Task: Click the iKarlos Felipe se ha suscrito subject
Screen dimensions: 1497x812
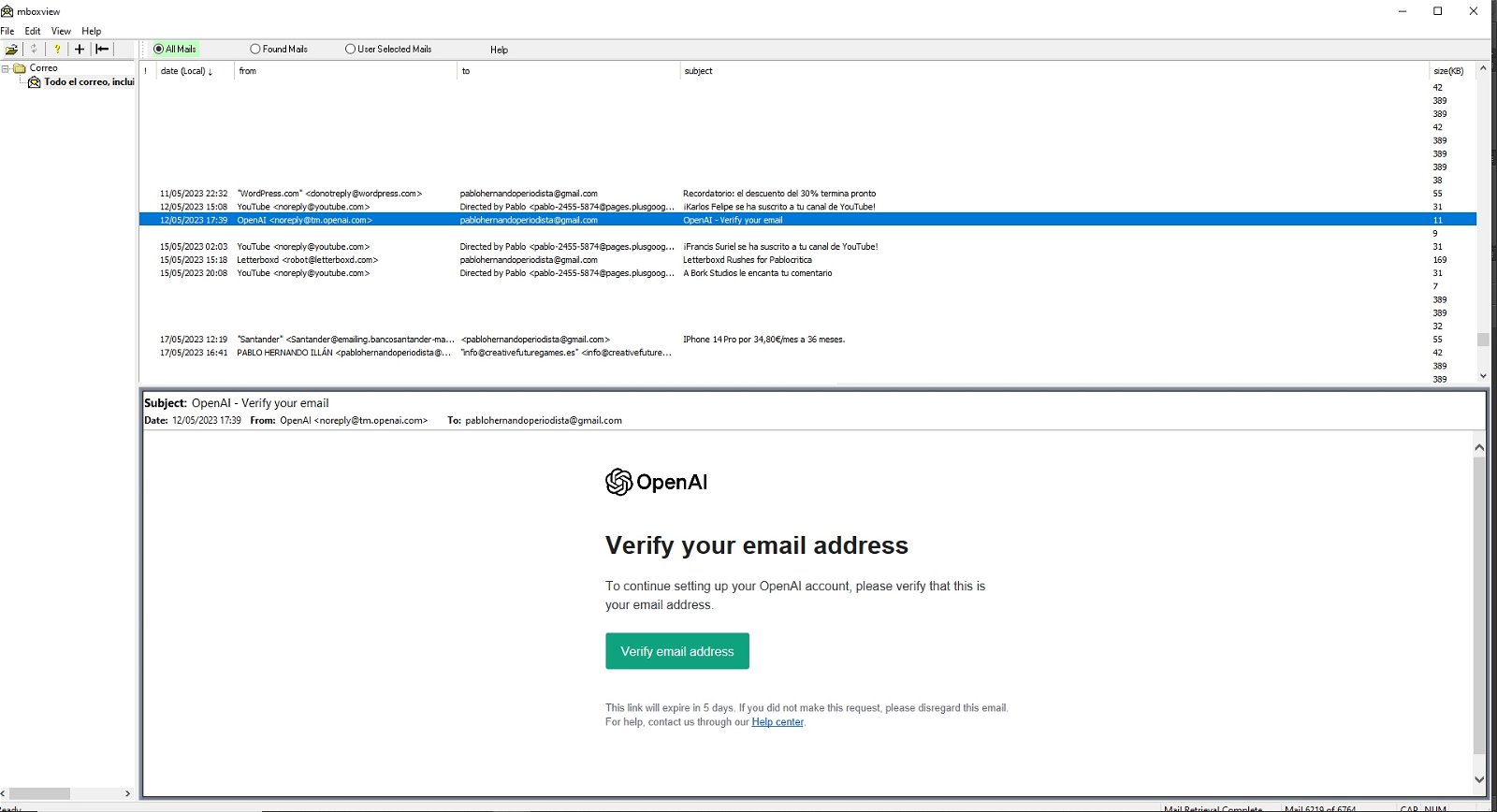Action: (x=779, y=207)
